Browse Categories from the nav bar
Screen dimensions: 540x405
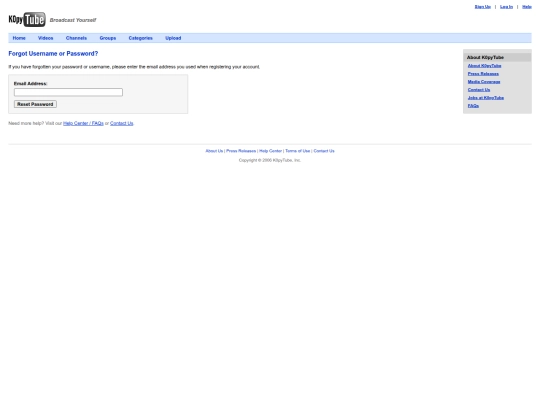141,38
